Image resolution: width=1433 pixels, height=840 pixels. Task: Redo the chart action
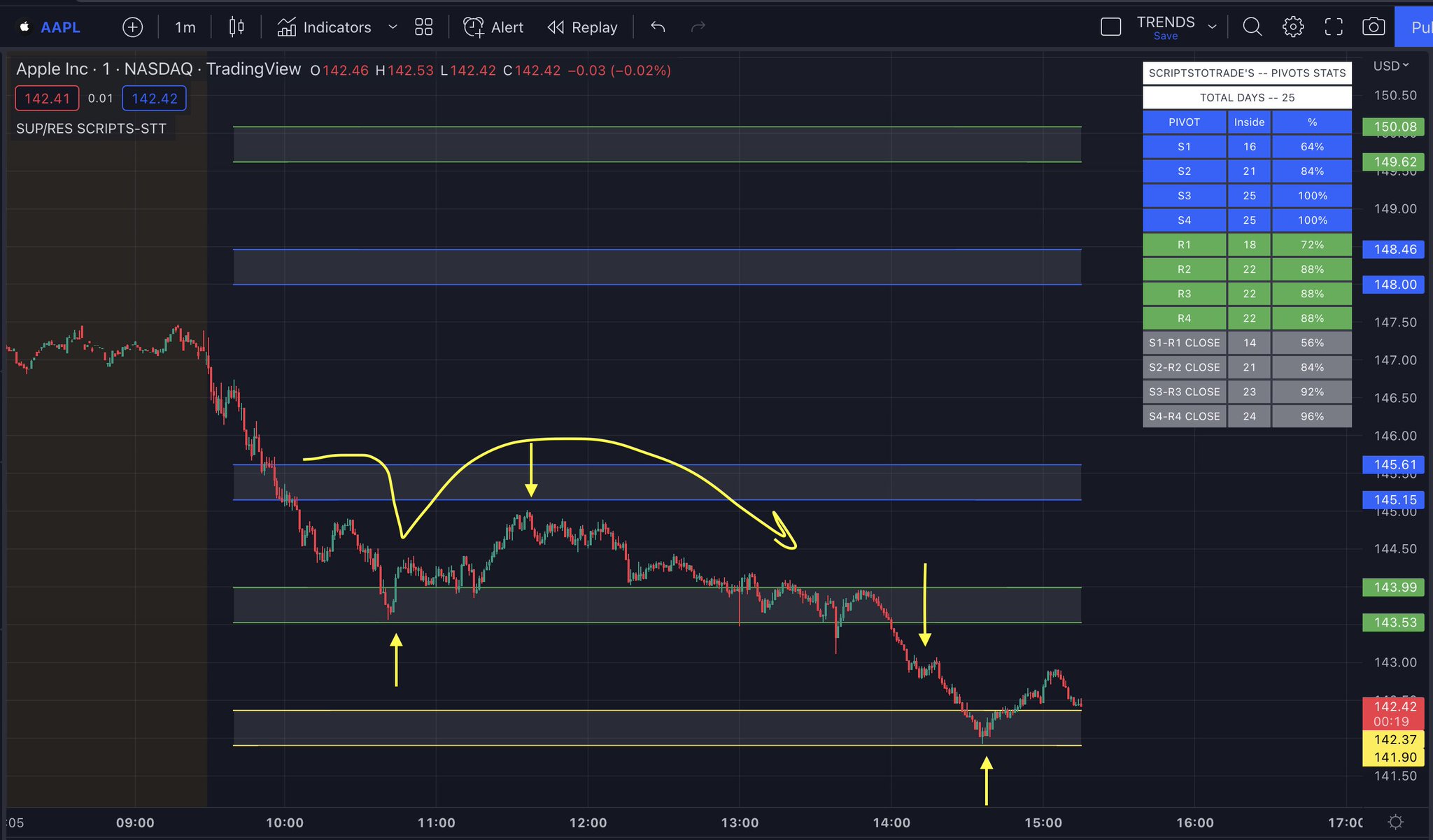coord(697,27)
